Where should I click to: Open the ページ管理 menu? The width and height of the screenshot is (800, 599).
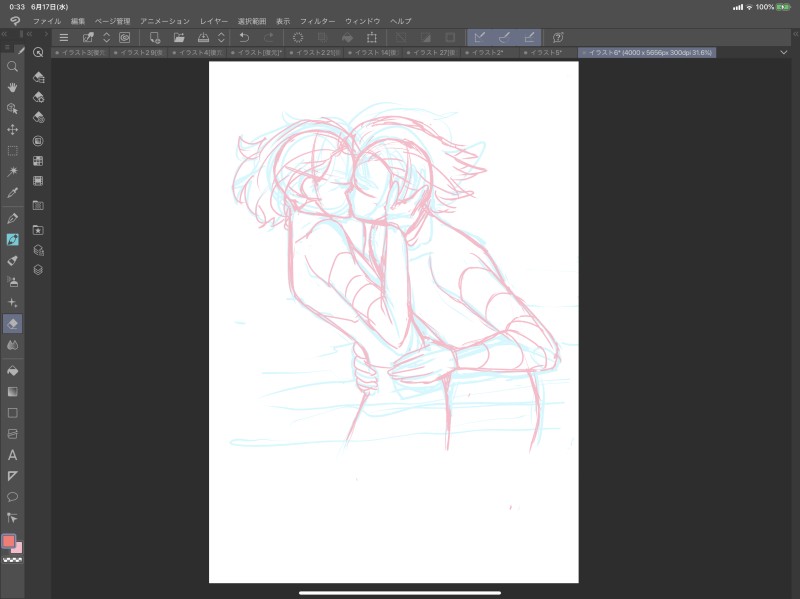click(113, 21)
